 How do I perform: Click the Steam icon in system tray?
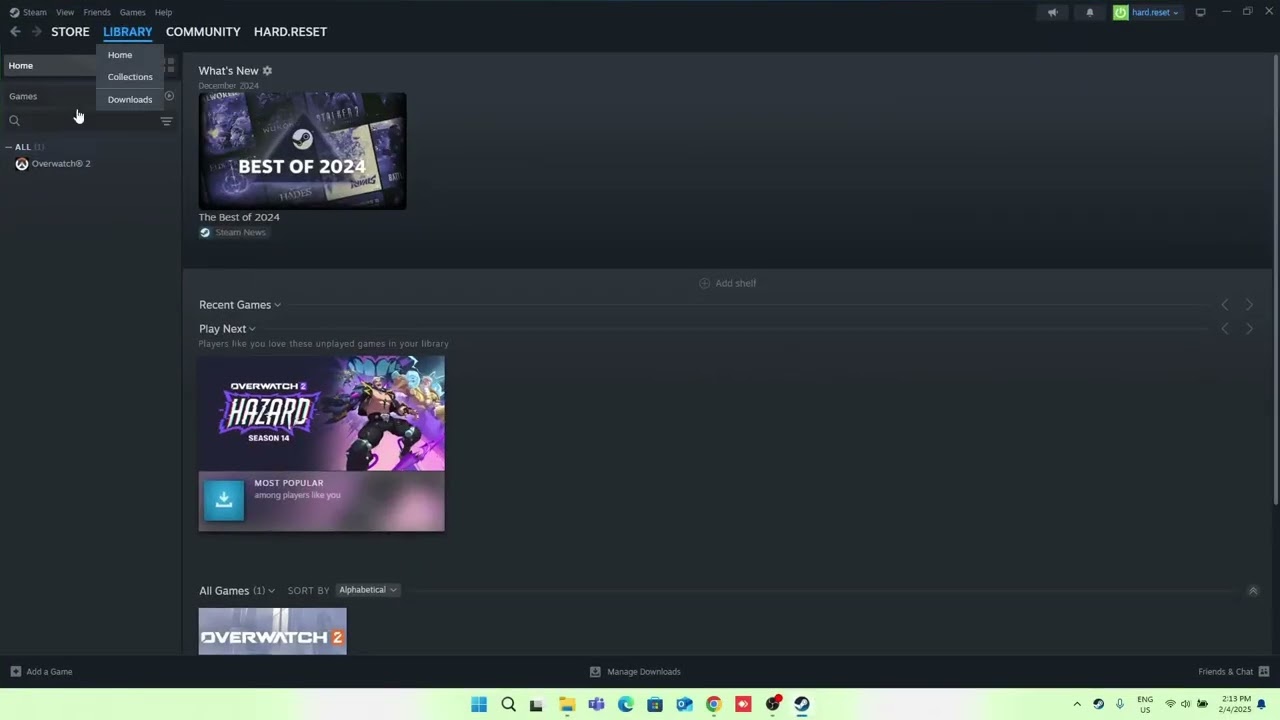pos(1098,704)
